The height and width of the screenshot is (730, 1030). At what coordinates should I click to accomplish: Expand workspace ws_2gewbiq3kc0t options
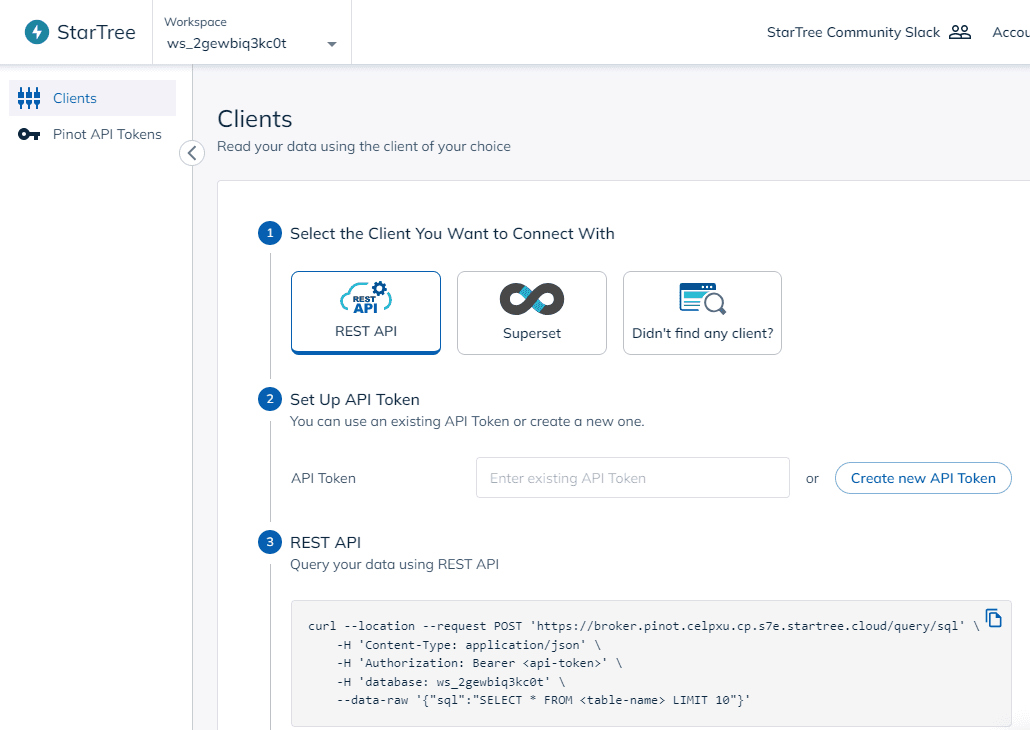click(330, 44)
